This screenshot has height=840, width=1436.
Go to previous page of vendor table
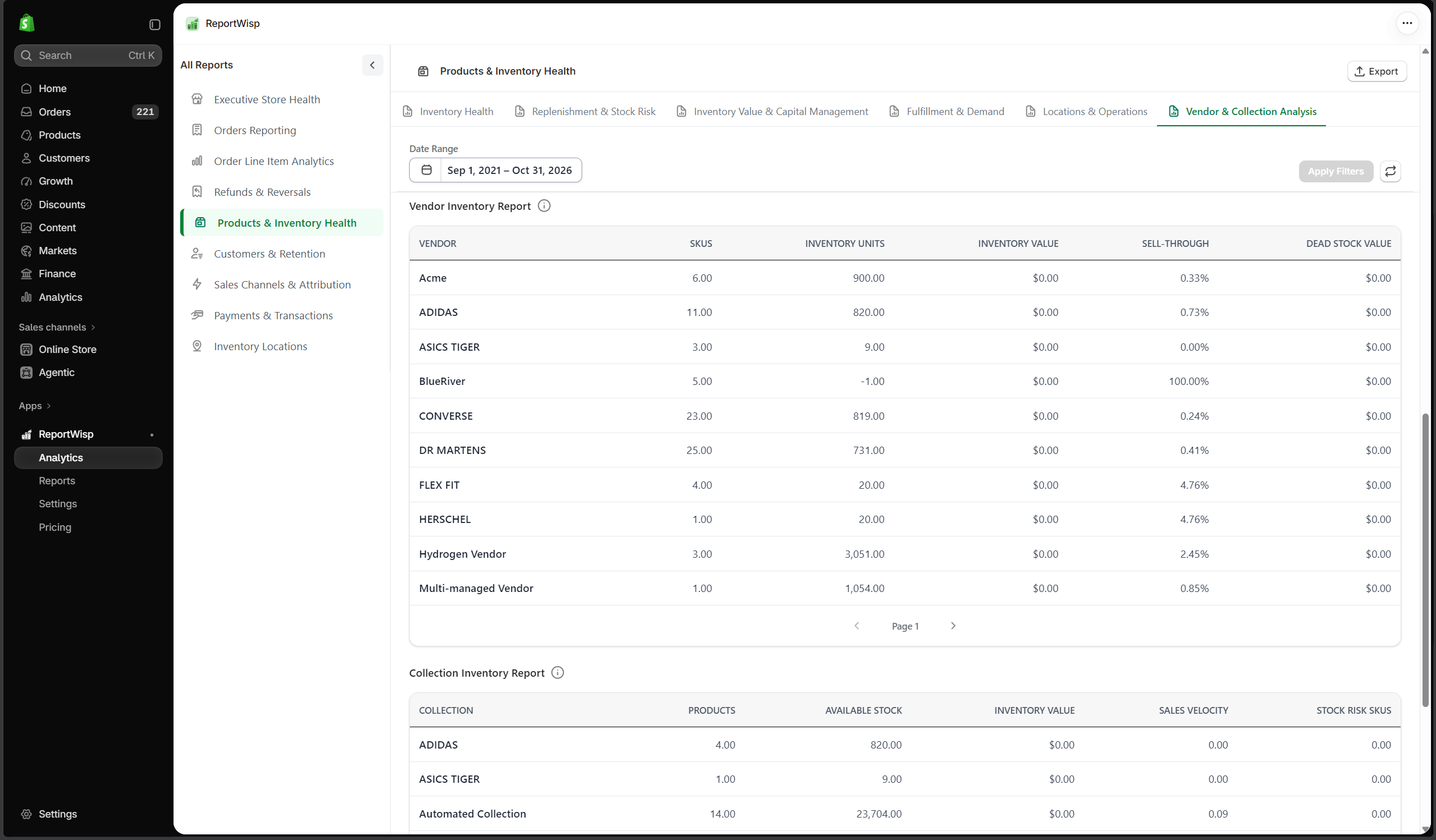point(857,626)
